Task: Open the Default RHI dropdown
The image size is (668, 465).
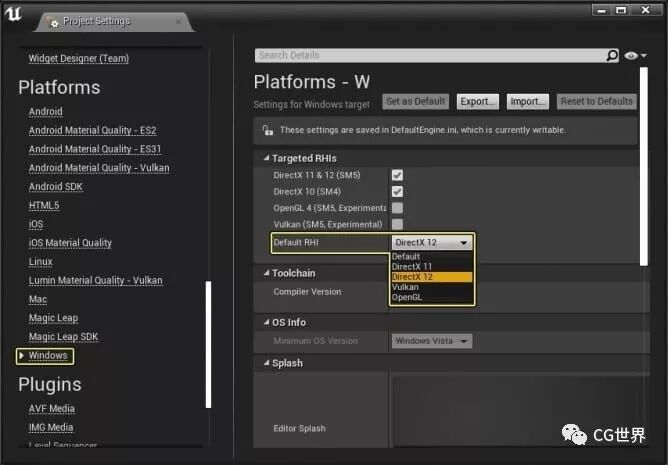Action: (432, 243)
